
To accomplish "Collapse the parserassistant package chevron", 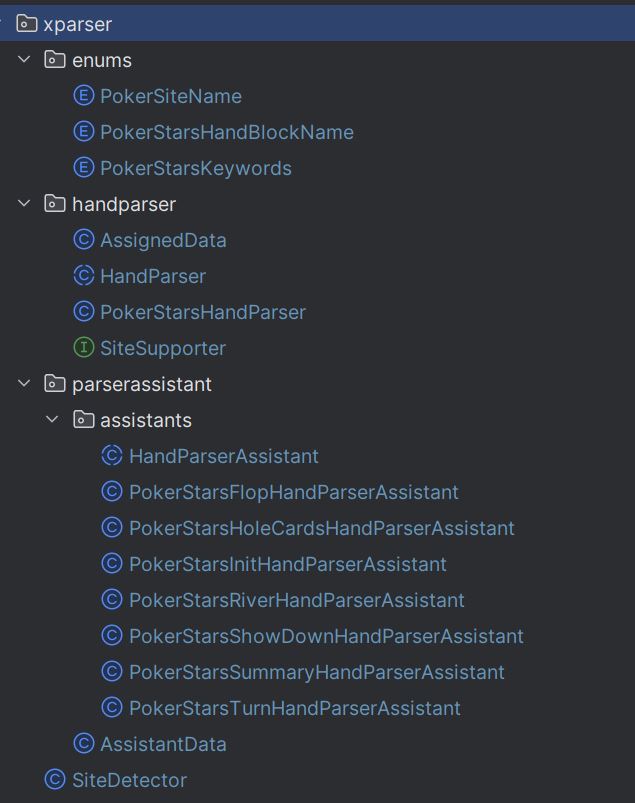I will coord(24,384).
